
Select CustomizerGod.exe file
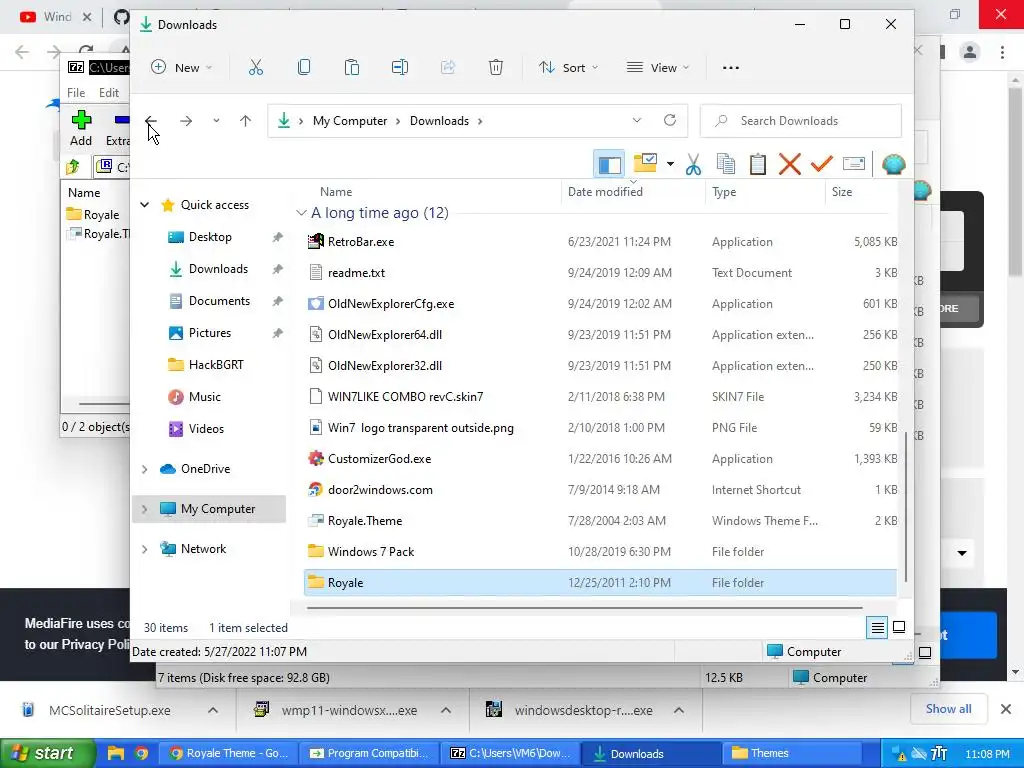coord(600,459)
